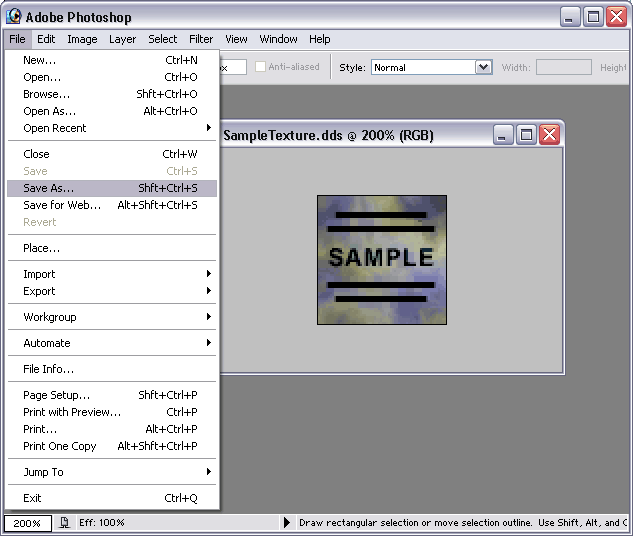Choose Open As... menu entry

click(112, 111)
